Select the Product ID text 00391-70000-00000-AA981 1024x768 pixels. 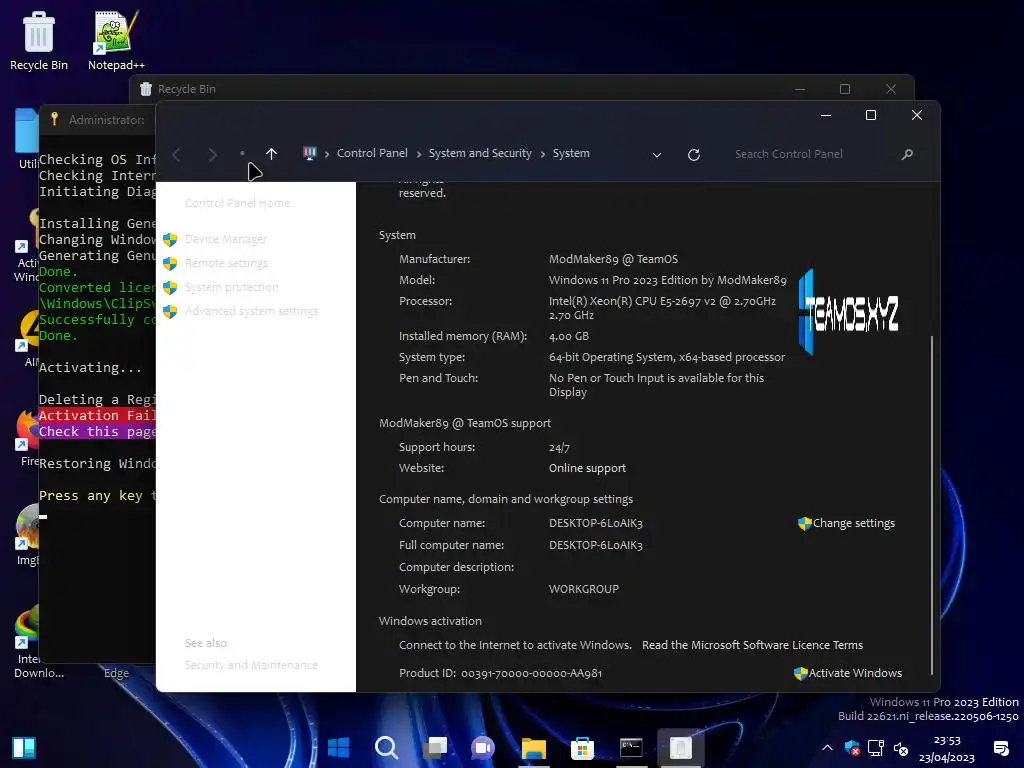(532, 673)
